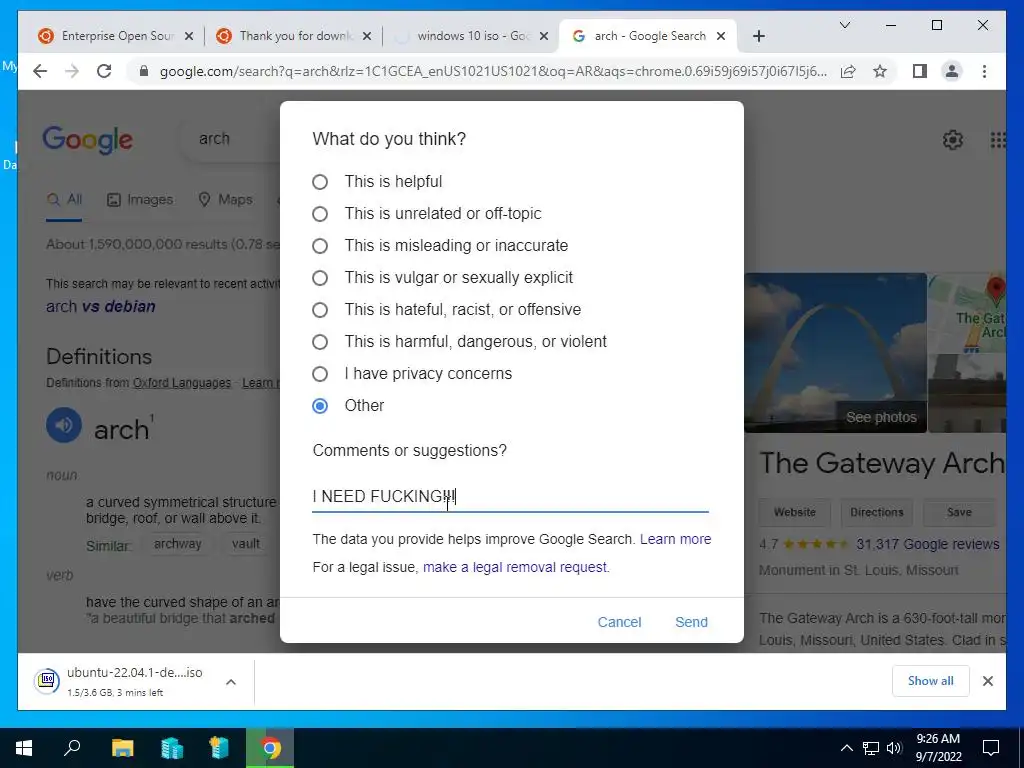This screenshot has width=1024, height=768.
Task: Play pronunciation of 'arch' speaker icon
Action: pos(64,425)
